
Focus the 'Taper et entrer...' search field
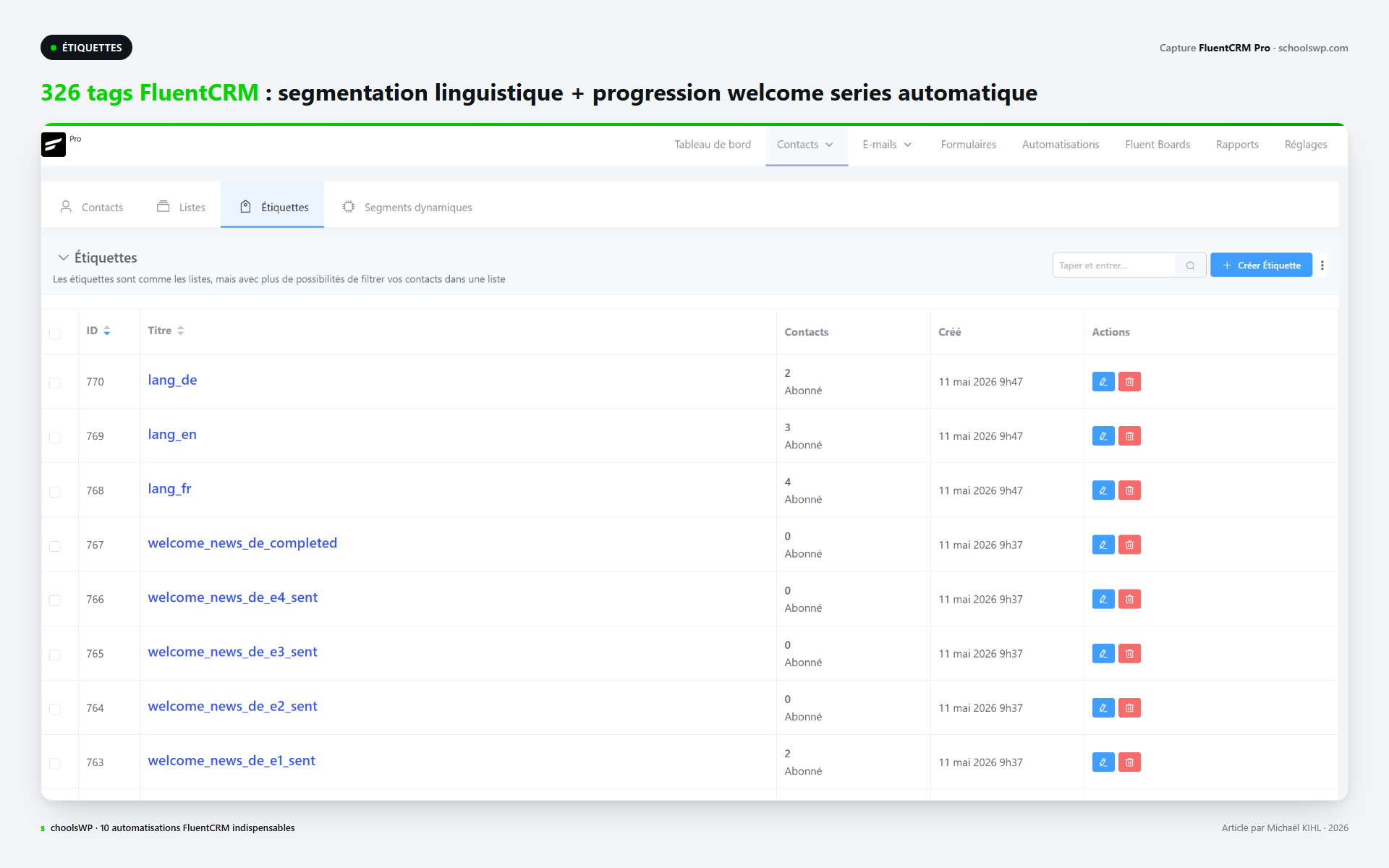(x=1116, y=265)
